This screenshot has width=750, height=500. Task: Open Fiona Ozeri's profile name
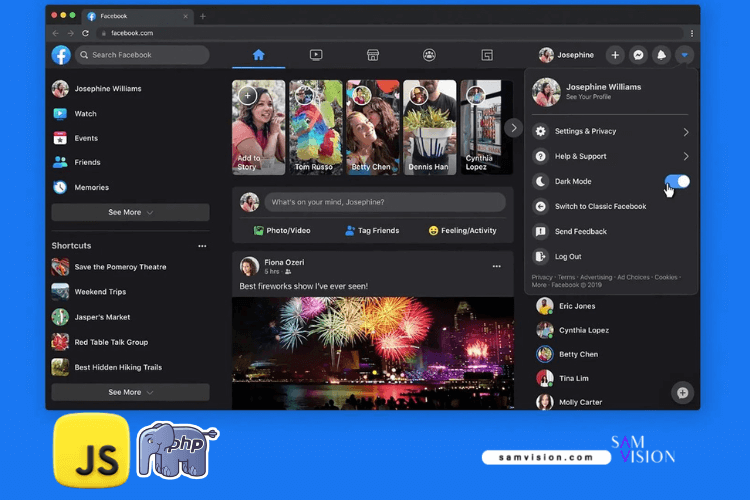[x=284, y=262]
